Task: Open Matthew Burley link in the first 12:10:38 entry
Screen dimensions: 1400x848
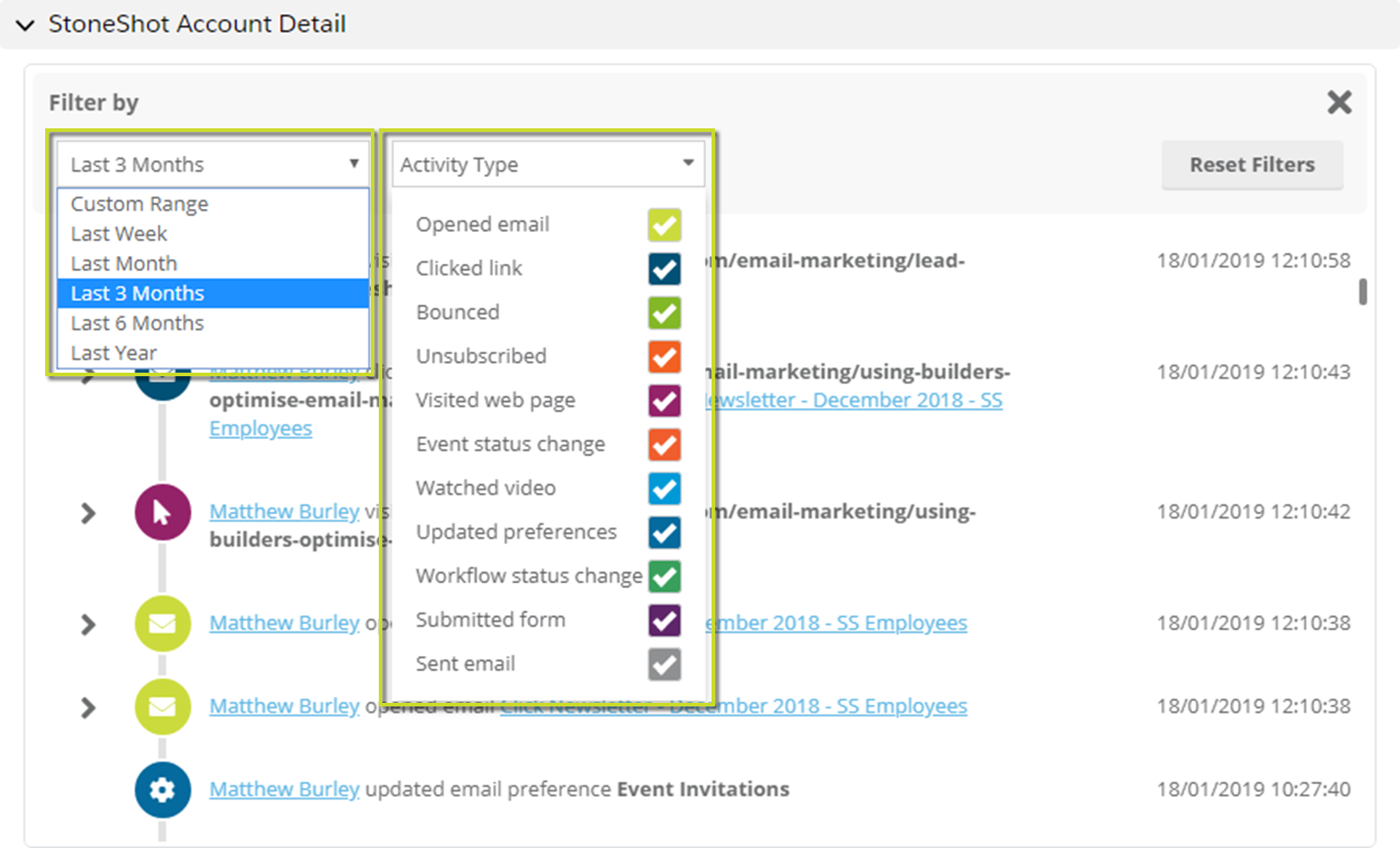Action: [284, 623]
